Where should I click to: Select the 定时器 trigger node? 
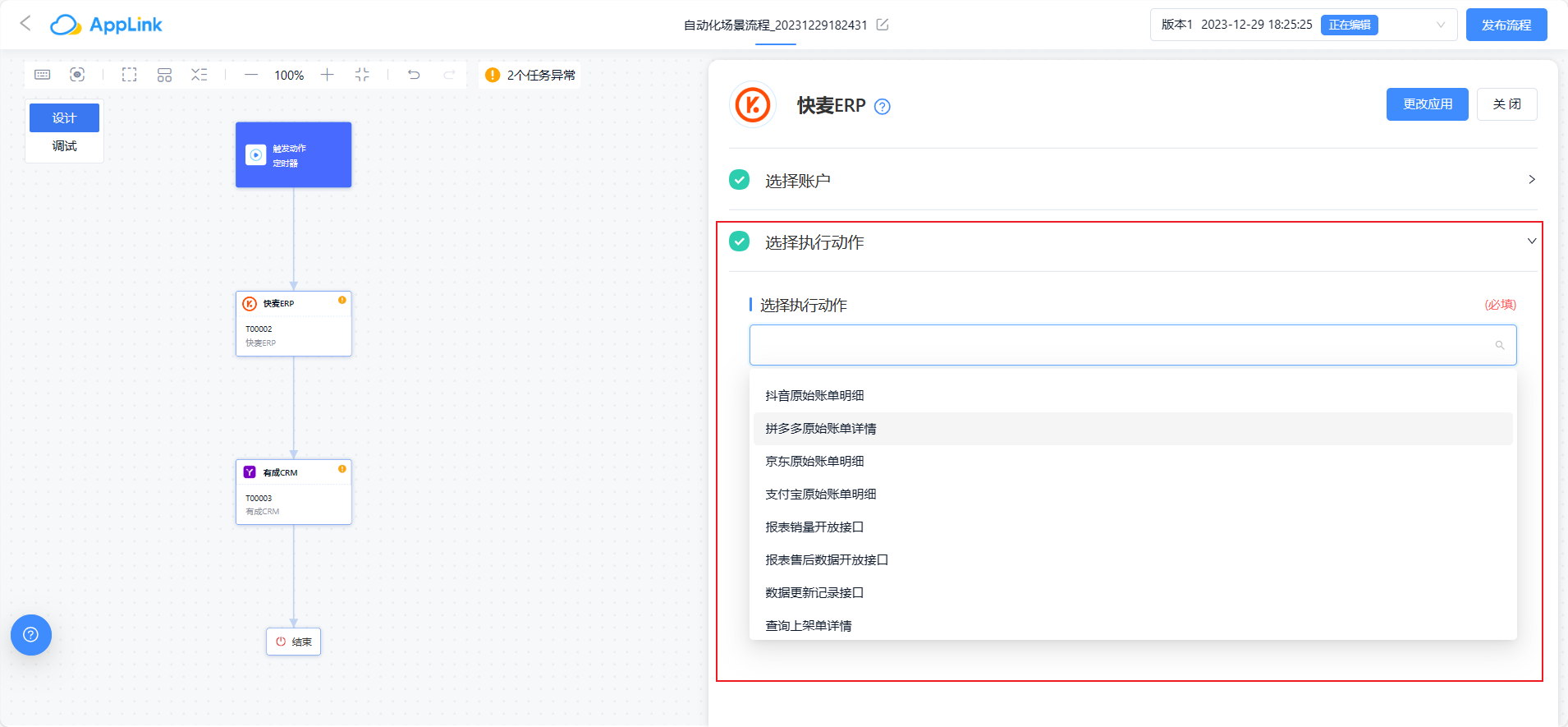[294, 155]
